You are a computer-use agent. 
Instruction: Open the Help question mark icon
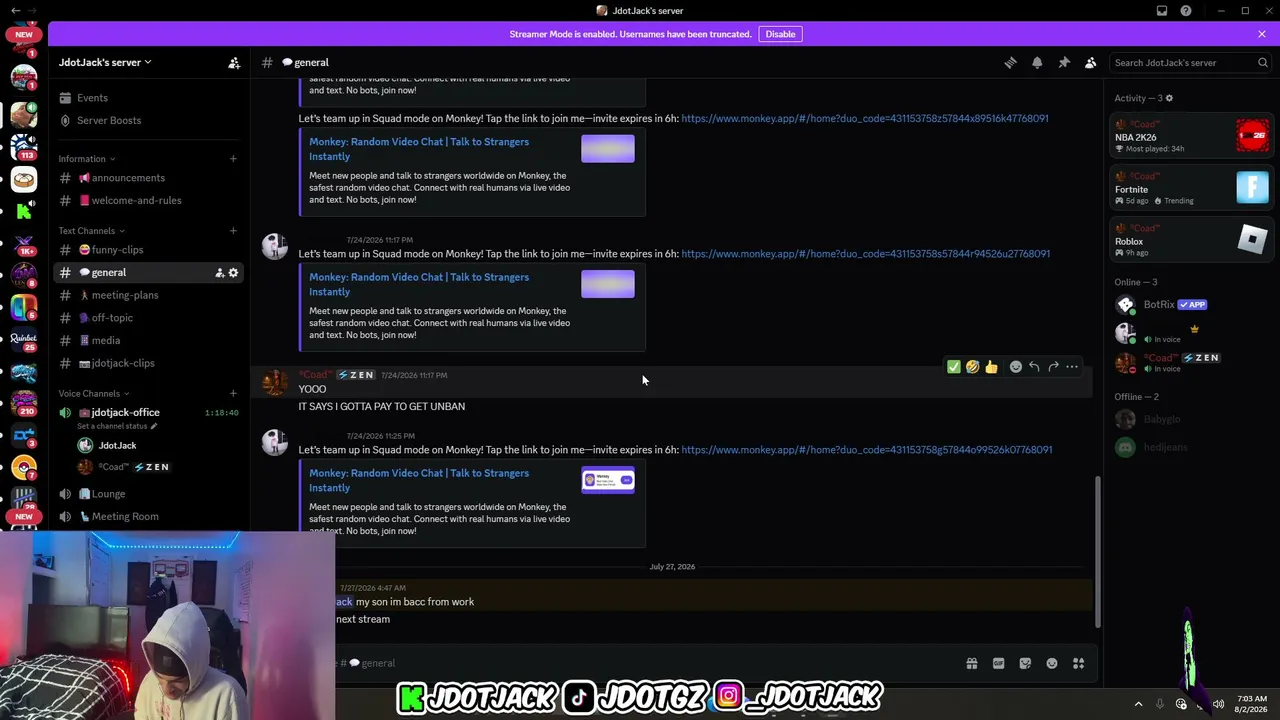(1186, 11)
